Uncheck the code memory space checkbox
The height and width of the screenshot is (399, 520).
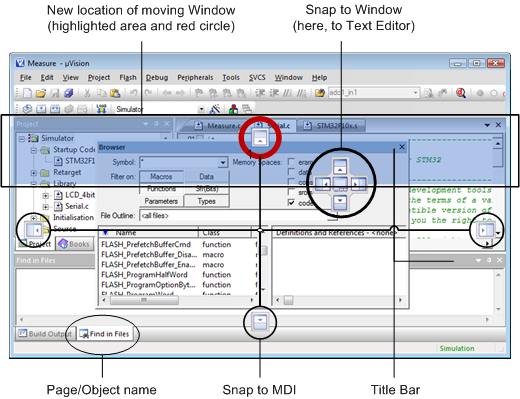coord(291,202)
